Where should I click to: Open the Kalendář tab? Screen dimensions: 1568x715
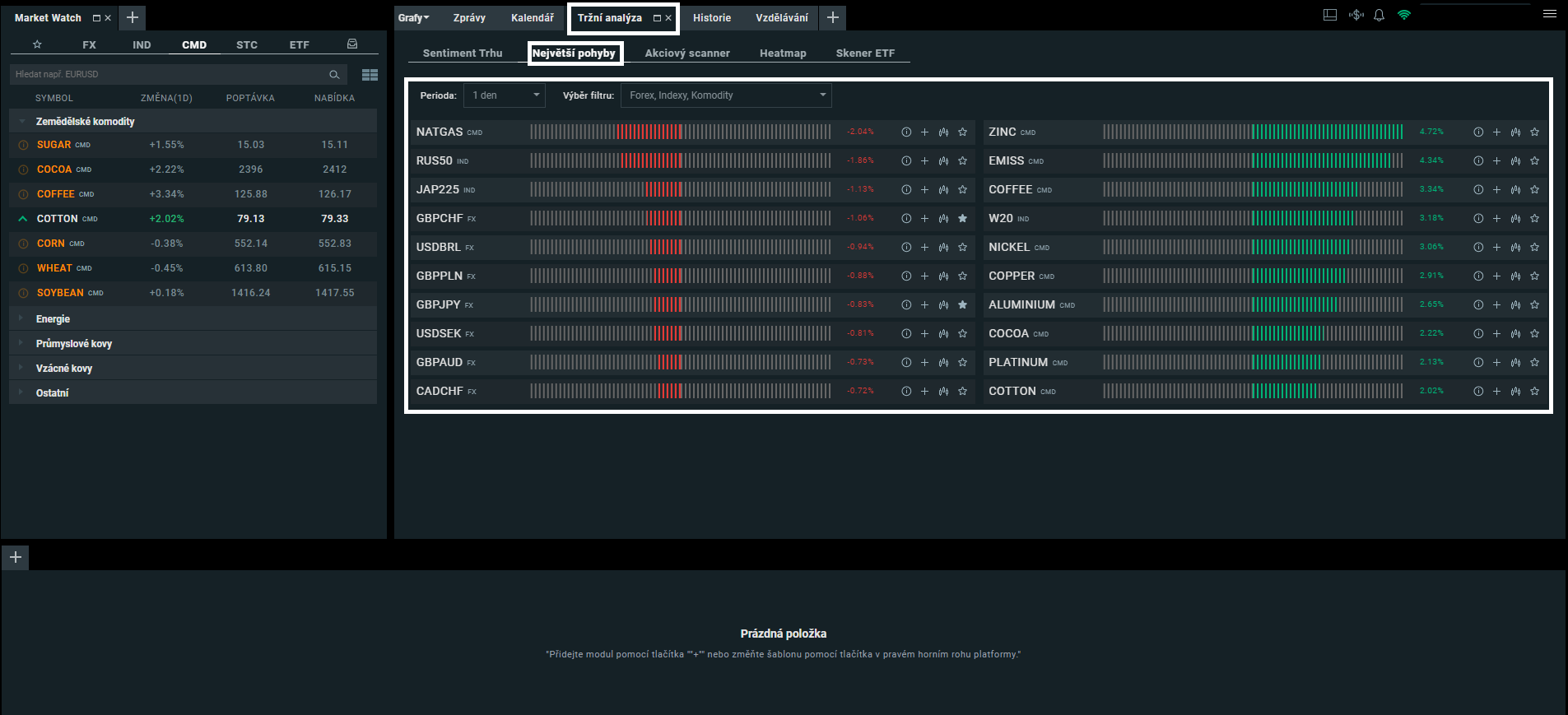(533, 17)
